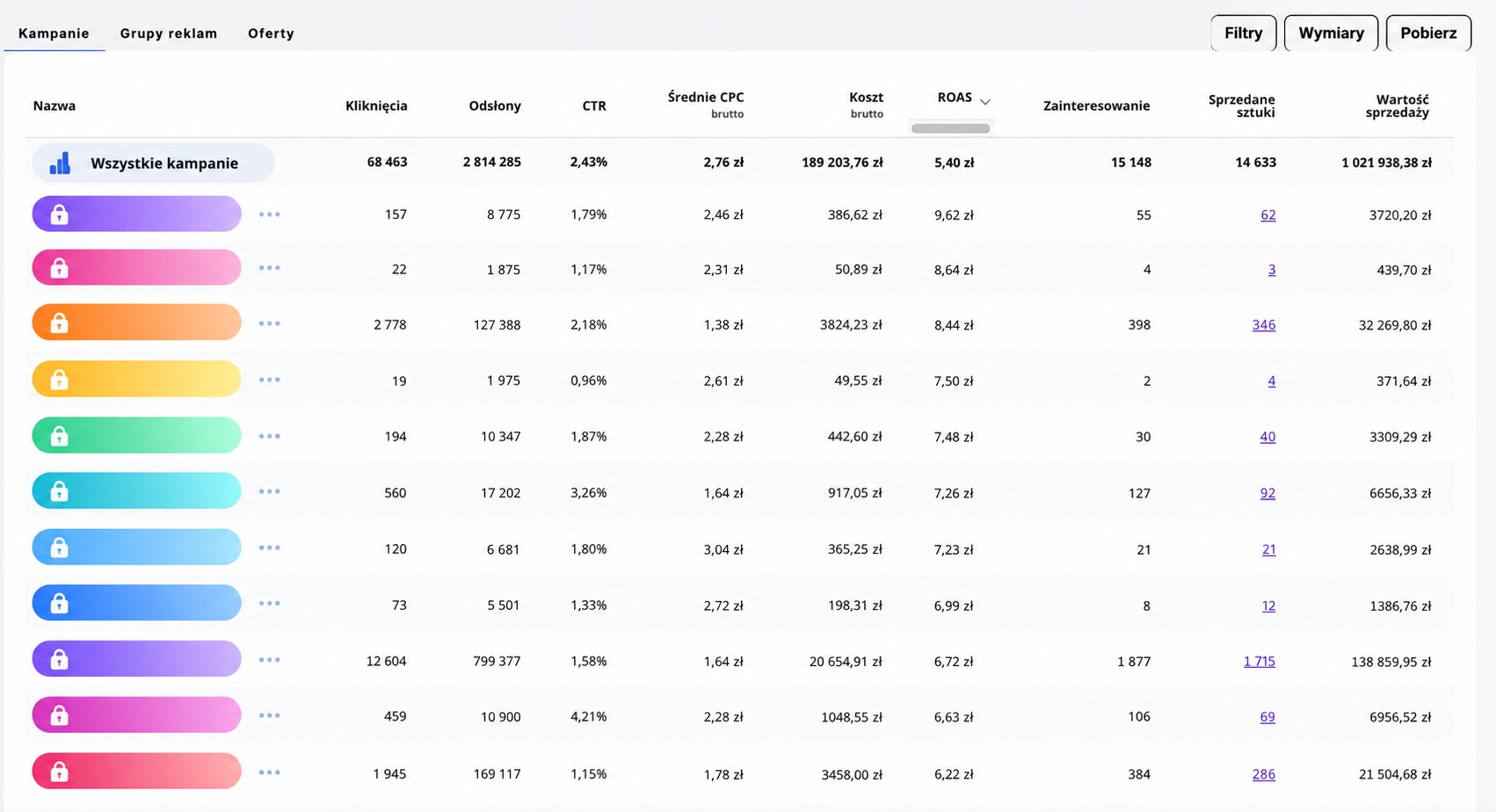Sort by Średnie CPC brutto header
This screenshot has height=812, width=1496.
point(706,105)
